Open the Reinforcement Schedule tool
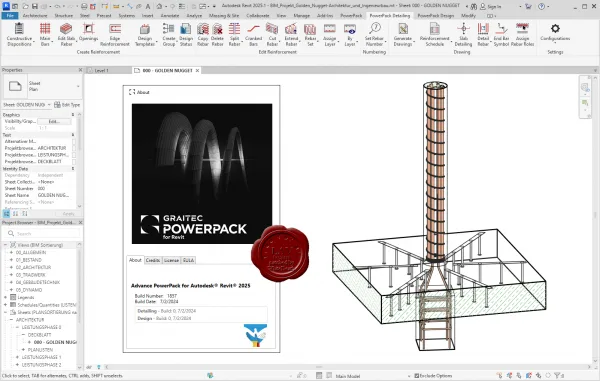The height and width of the screenshot is (381, 600). click(x=435, y=34)
